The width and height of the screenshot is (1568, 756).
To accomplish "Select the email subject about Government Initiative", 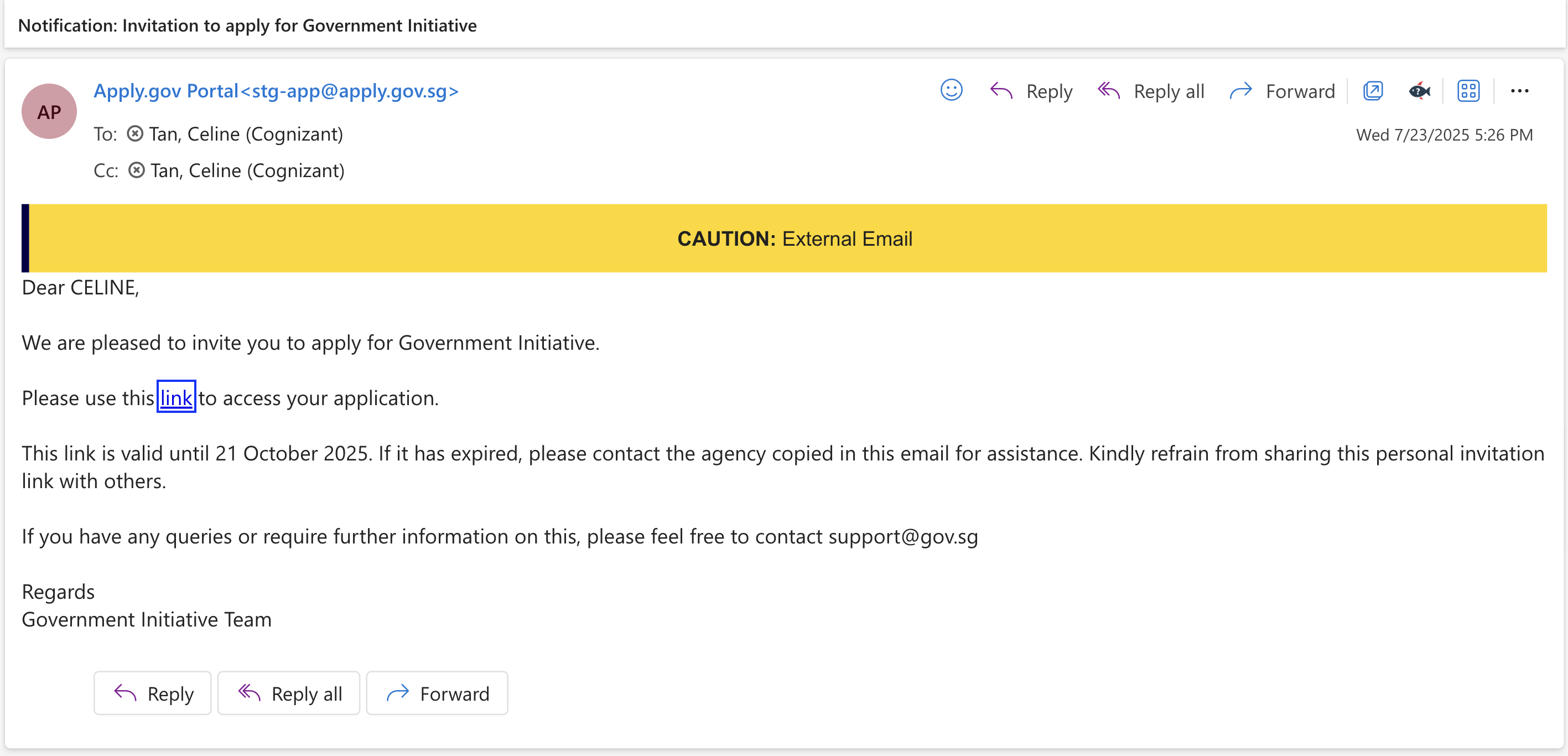I will coord(247,25).
